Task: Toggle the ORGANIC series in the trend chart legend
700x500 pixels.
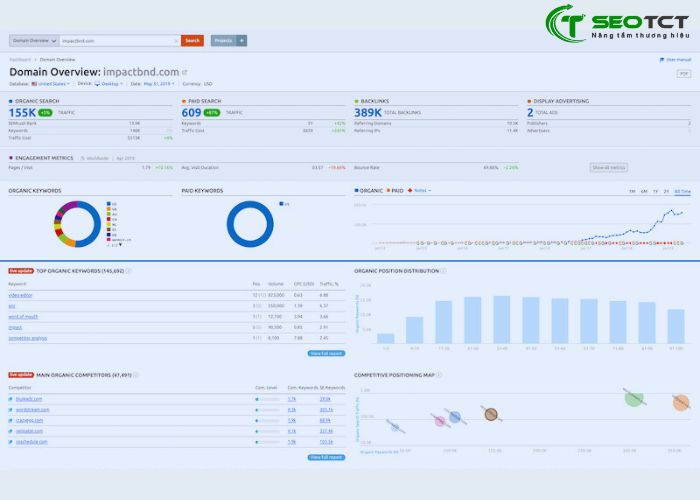Action: [368, 191]
